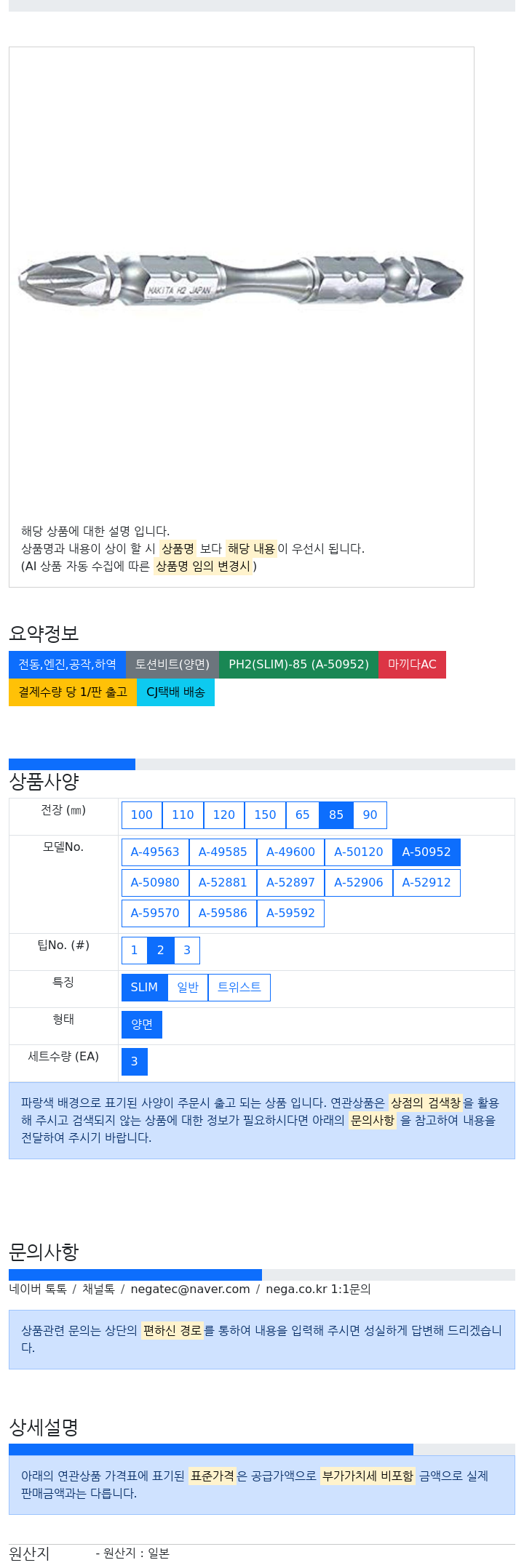This screenshot has height=1568, width=524.
Task: Pick model A-59592
Action: pyautogui.click(x=290, y=913)
